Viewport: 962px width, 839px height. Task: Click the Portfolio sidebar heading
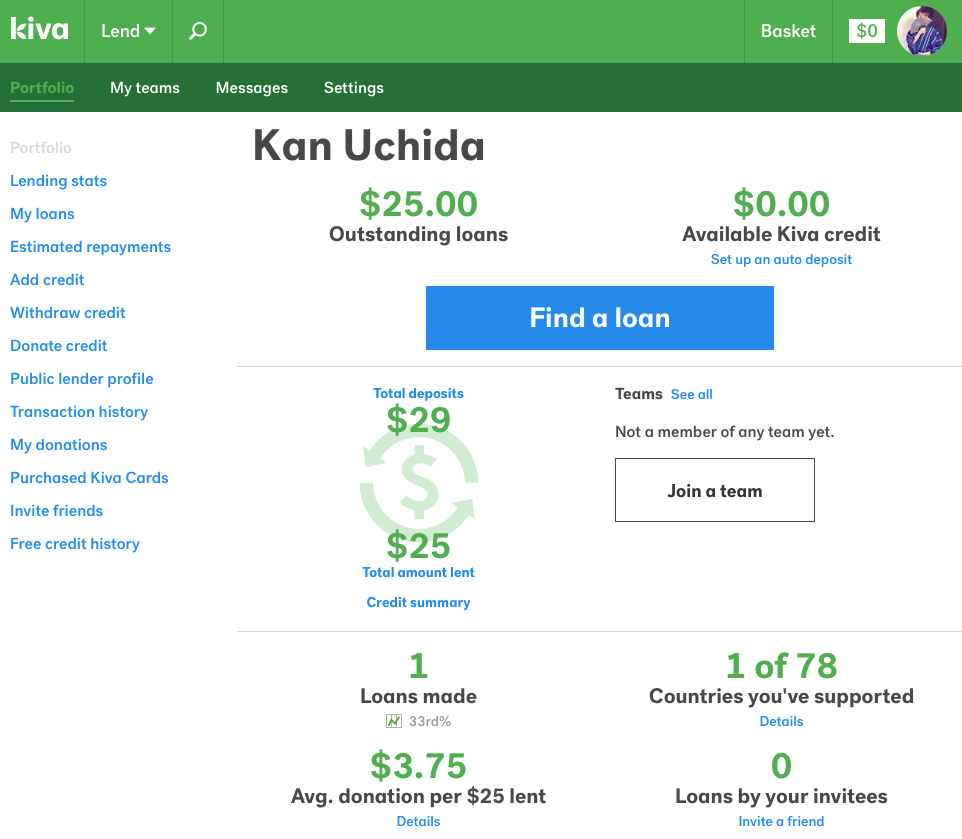(40, 148)
